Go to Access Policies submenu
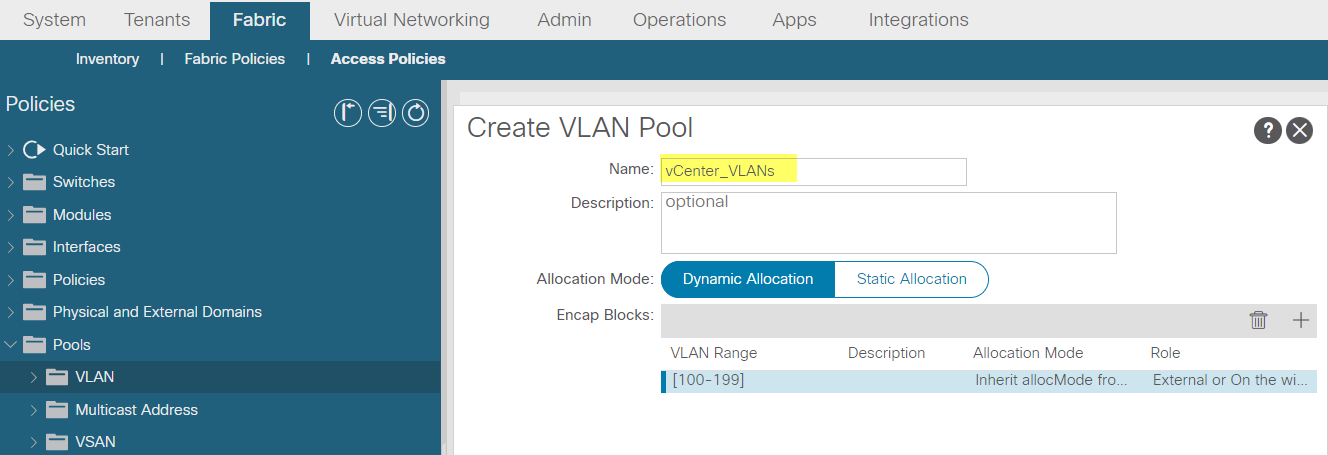Screen dimensions: 1328x455 point(388,59)
